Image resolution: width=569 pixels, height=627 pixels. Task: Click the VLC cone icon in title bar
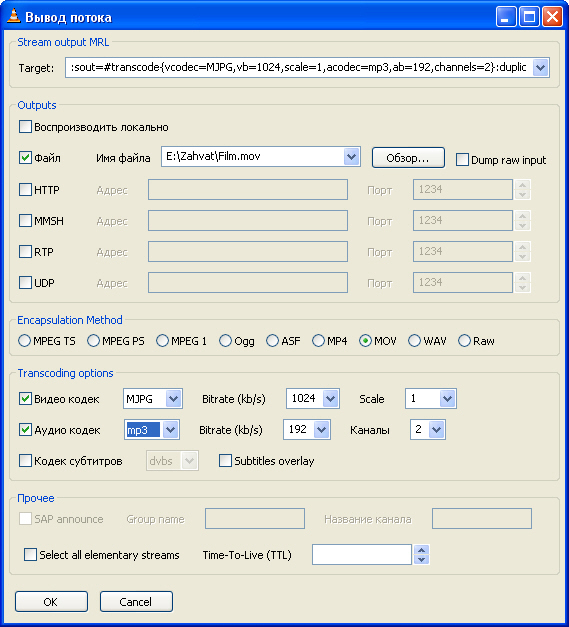14,16
